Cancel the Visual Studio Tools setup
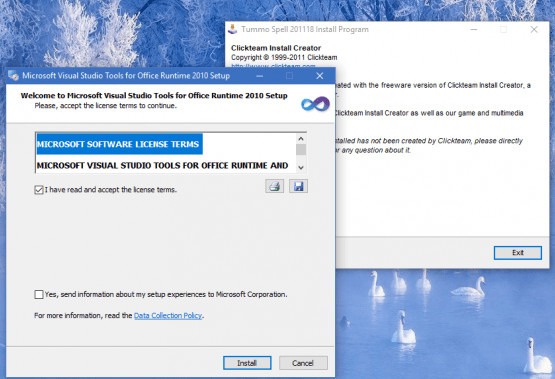555x379 pixels. (303, 363)
